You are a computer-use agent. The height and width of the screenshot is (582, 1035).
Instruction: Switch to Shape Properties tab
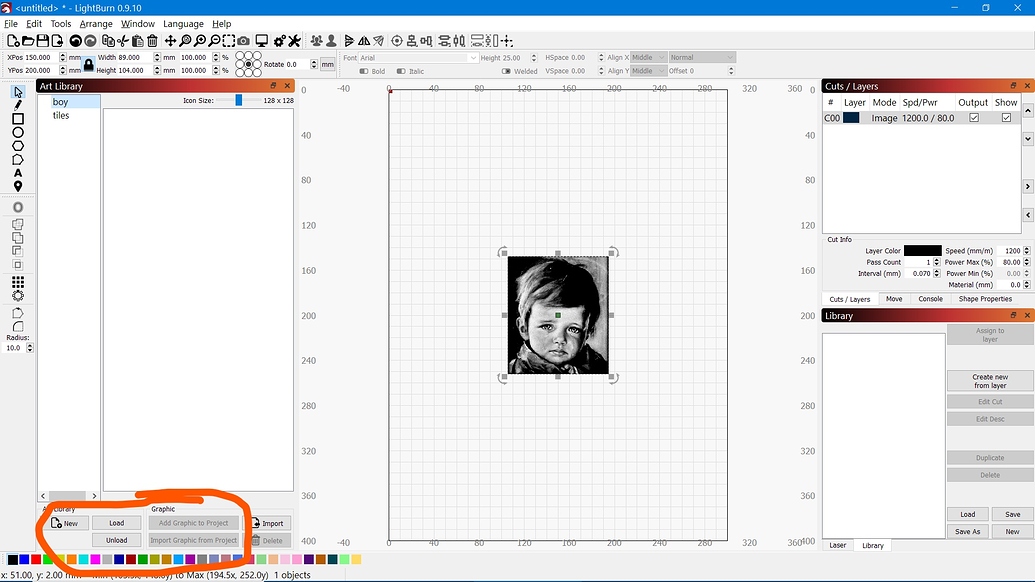(x=985, y=299)
